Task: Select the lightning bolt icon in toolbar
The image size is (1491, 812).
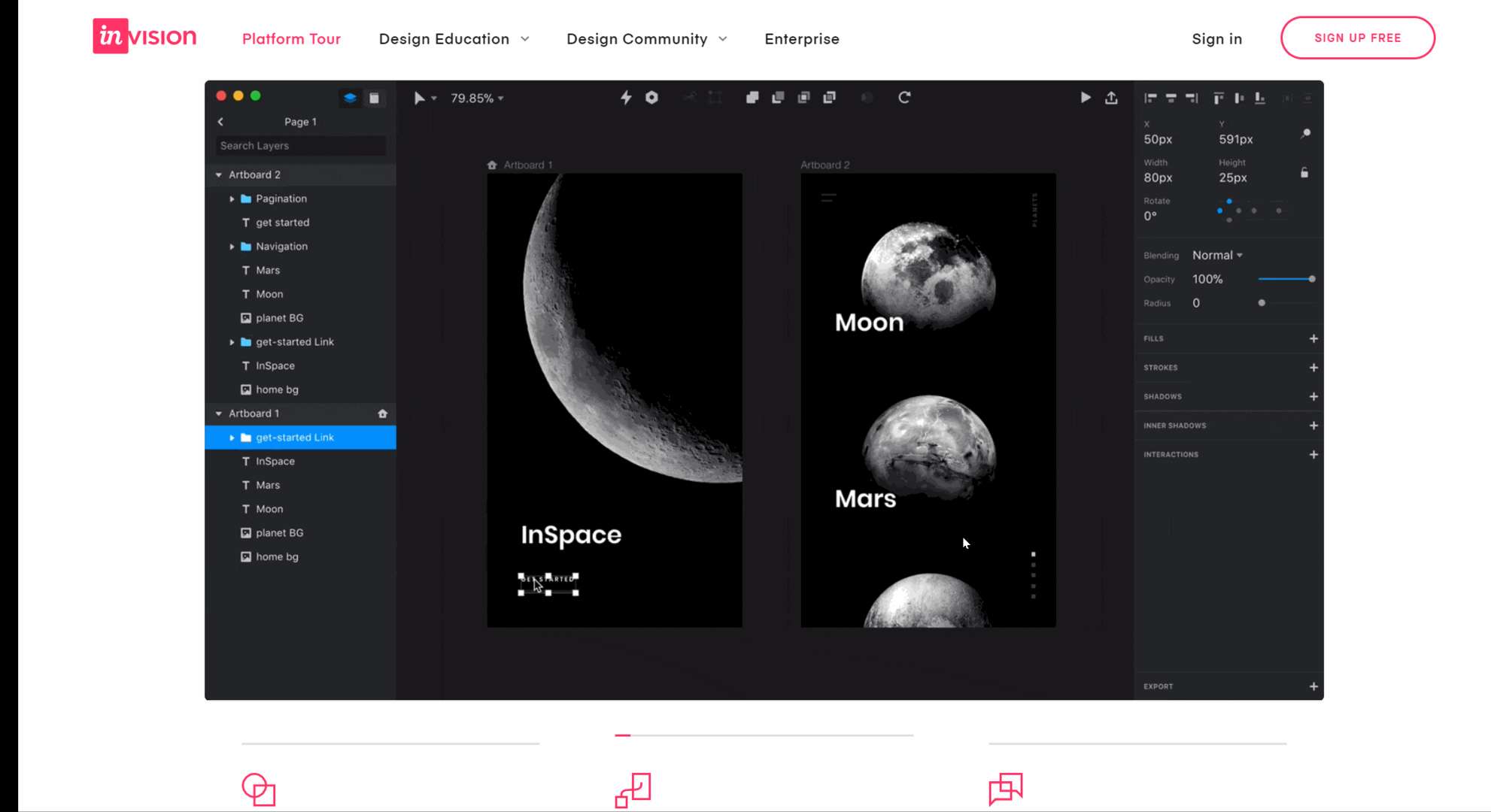Action: point(625,97)
